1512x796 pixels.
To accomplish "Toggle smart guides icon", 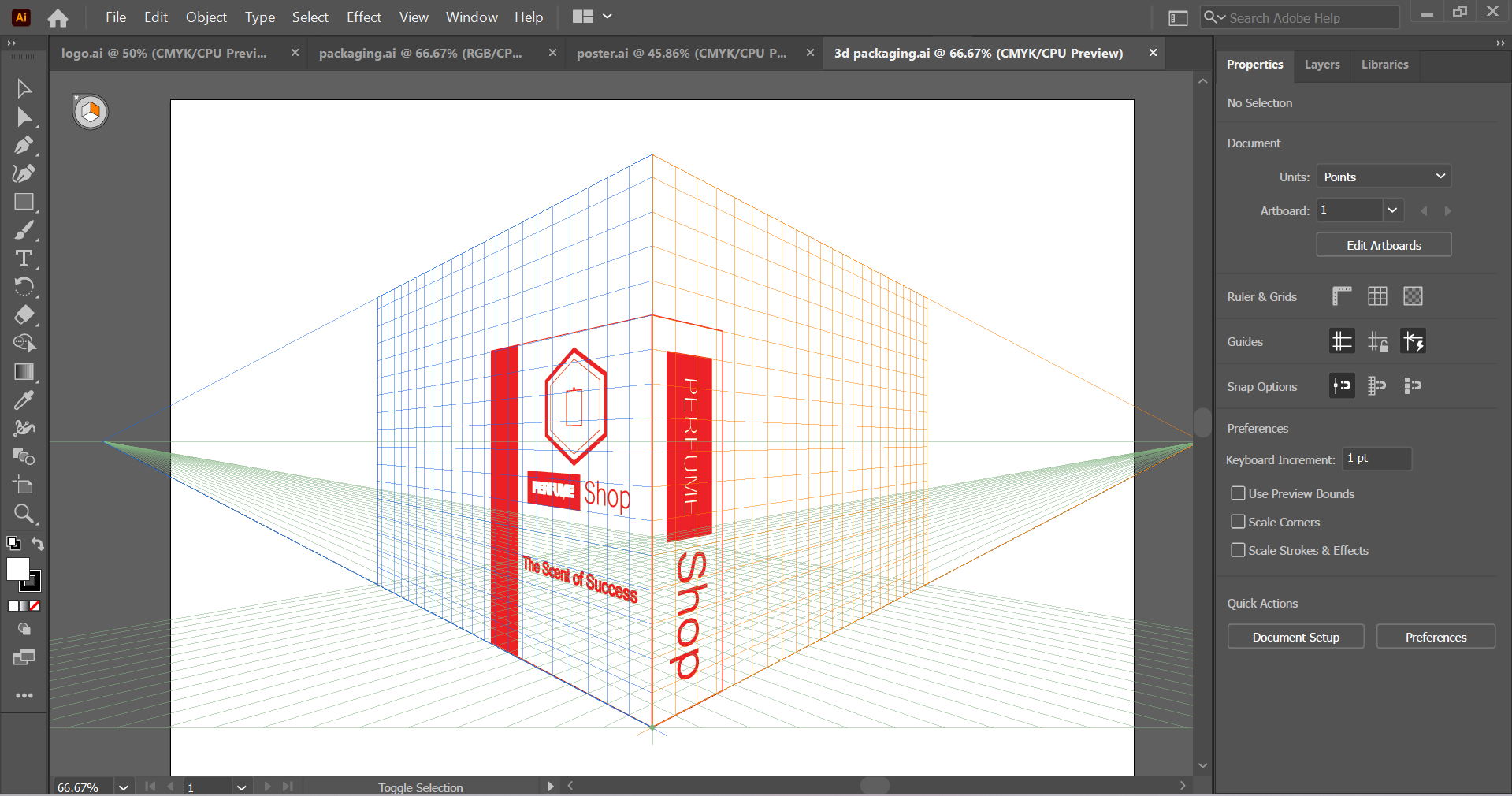I will 1413,341.
